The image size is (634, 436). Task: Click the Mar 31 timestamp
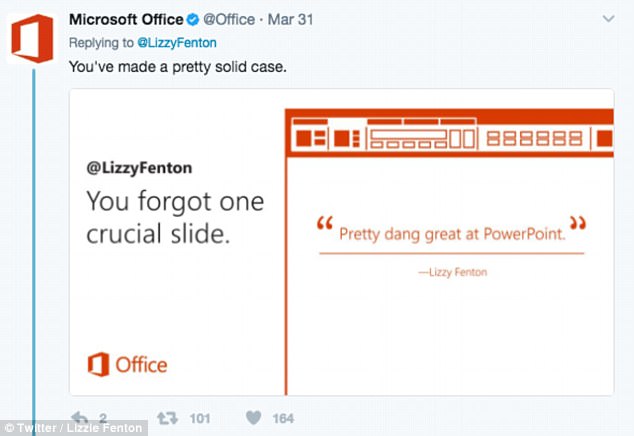tap(290, 19)
